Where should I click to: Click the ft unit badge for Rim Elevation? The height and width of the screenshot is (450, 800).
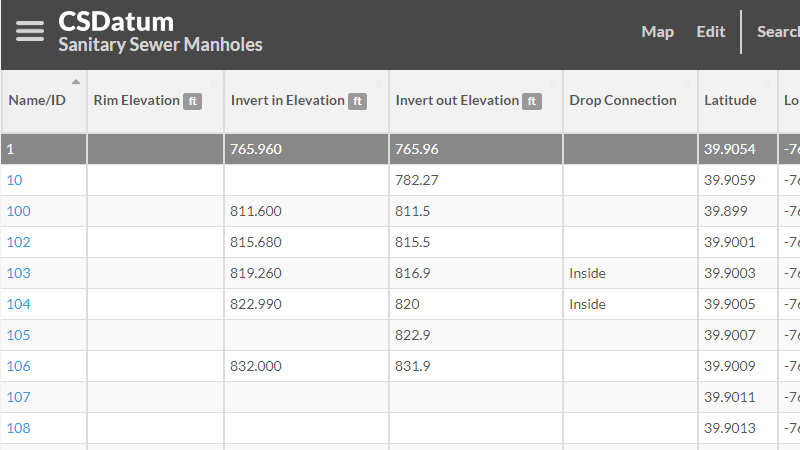192,101
